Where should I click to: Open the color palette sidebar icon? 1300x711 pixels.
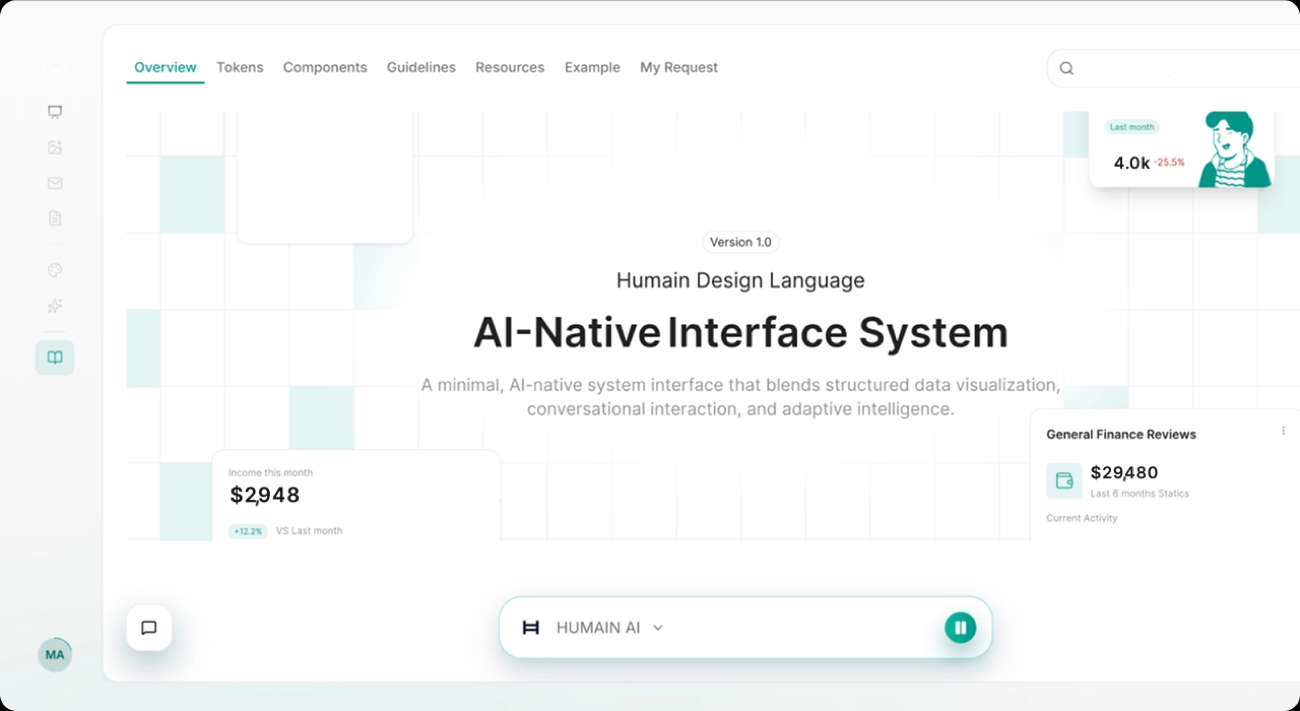(x=55, y=270)
